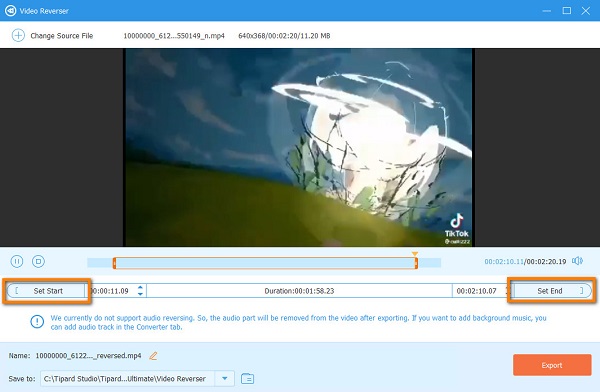
Task: Mute the audio using the speaker icon
Action: (577, 261)
